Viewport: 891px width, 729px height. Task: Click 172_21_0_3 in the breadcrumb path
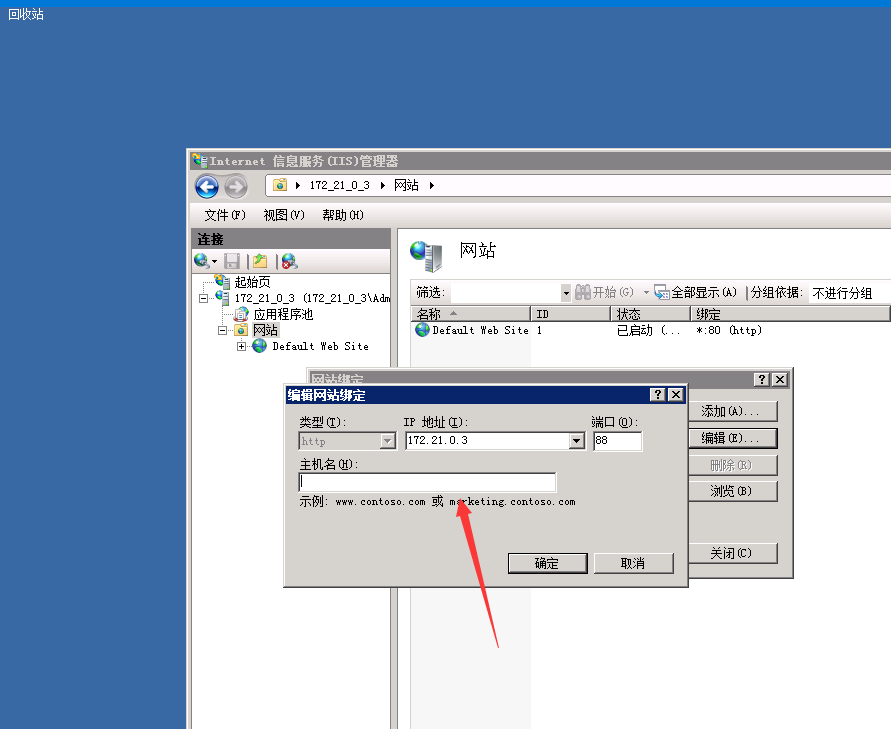pyautogui.click(x=340, y=185)
